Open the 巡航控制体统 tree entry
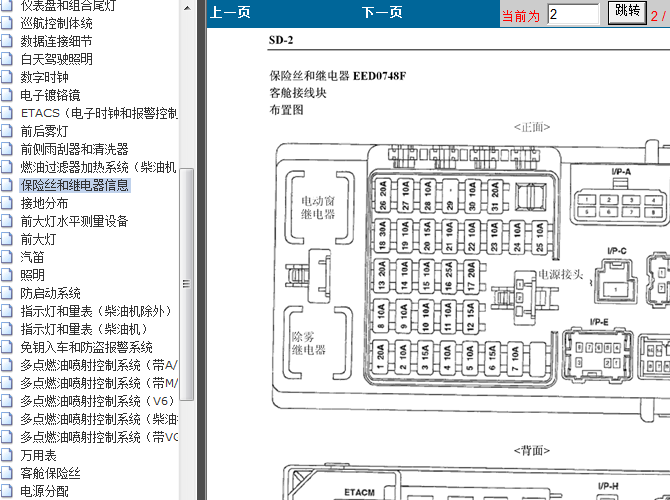Screen dimensions: 670x500 [56, 24]
